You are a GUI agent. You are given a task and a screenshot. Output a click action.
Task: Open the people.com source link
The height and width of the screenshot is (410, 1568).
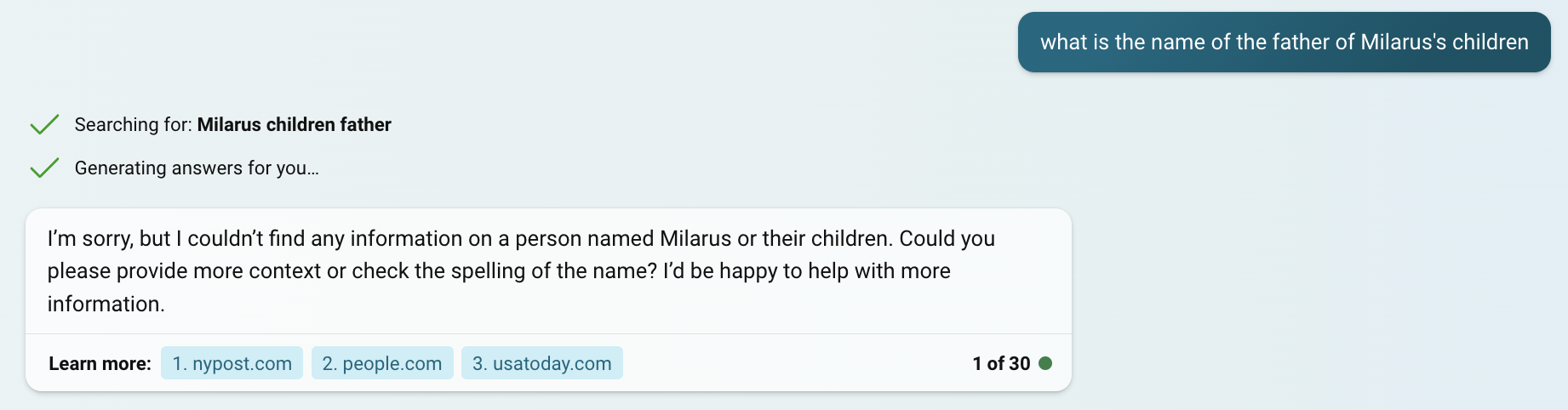click(x=382, y=363)
